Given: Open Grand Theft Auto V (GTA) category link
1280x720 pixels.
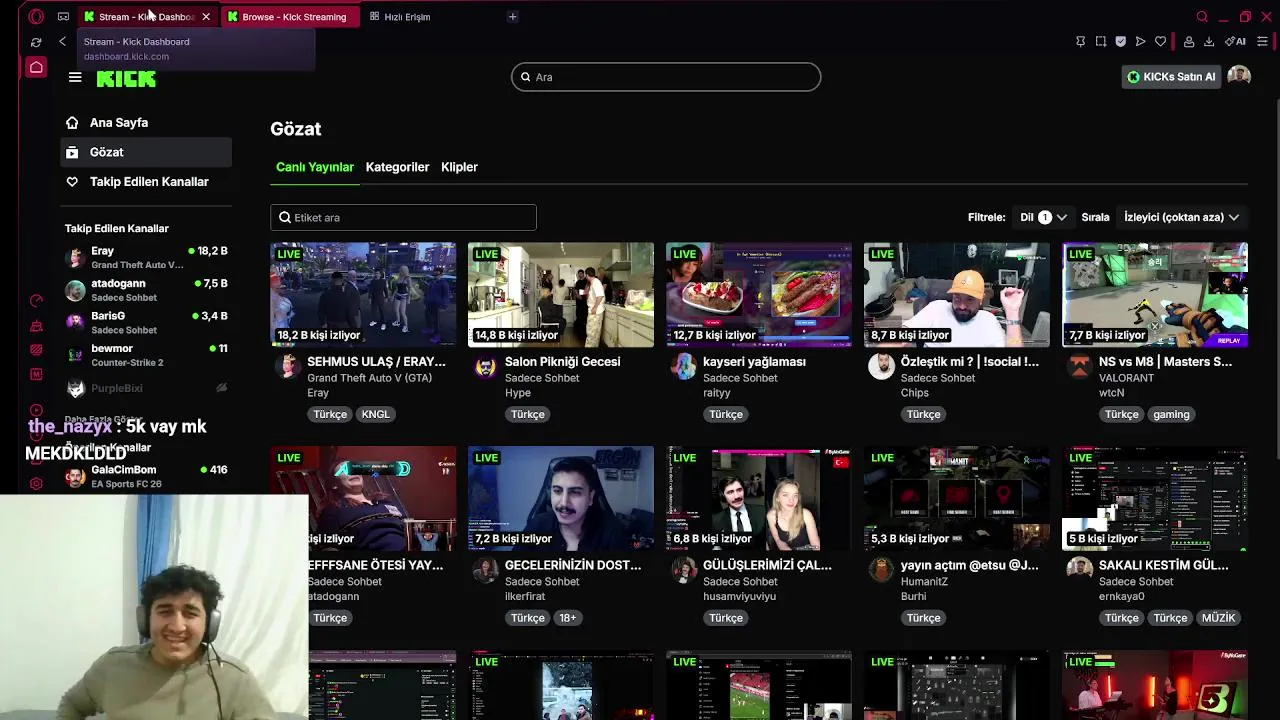Looking at the screenshot, I should 370,378.
